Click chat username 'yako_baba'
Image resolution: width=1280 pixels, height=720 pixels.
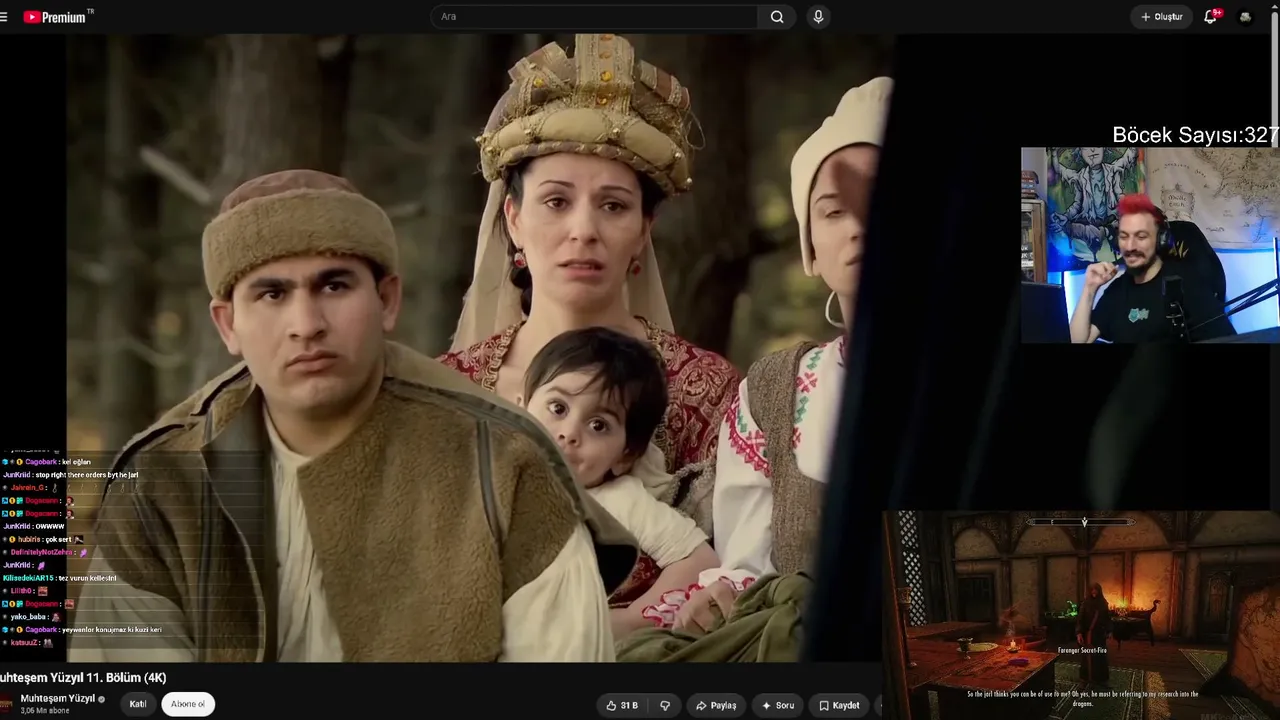[x=27, y=617]
